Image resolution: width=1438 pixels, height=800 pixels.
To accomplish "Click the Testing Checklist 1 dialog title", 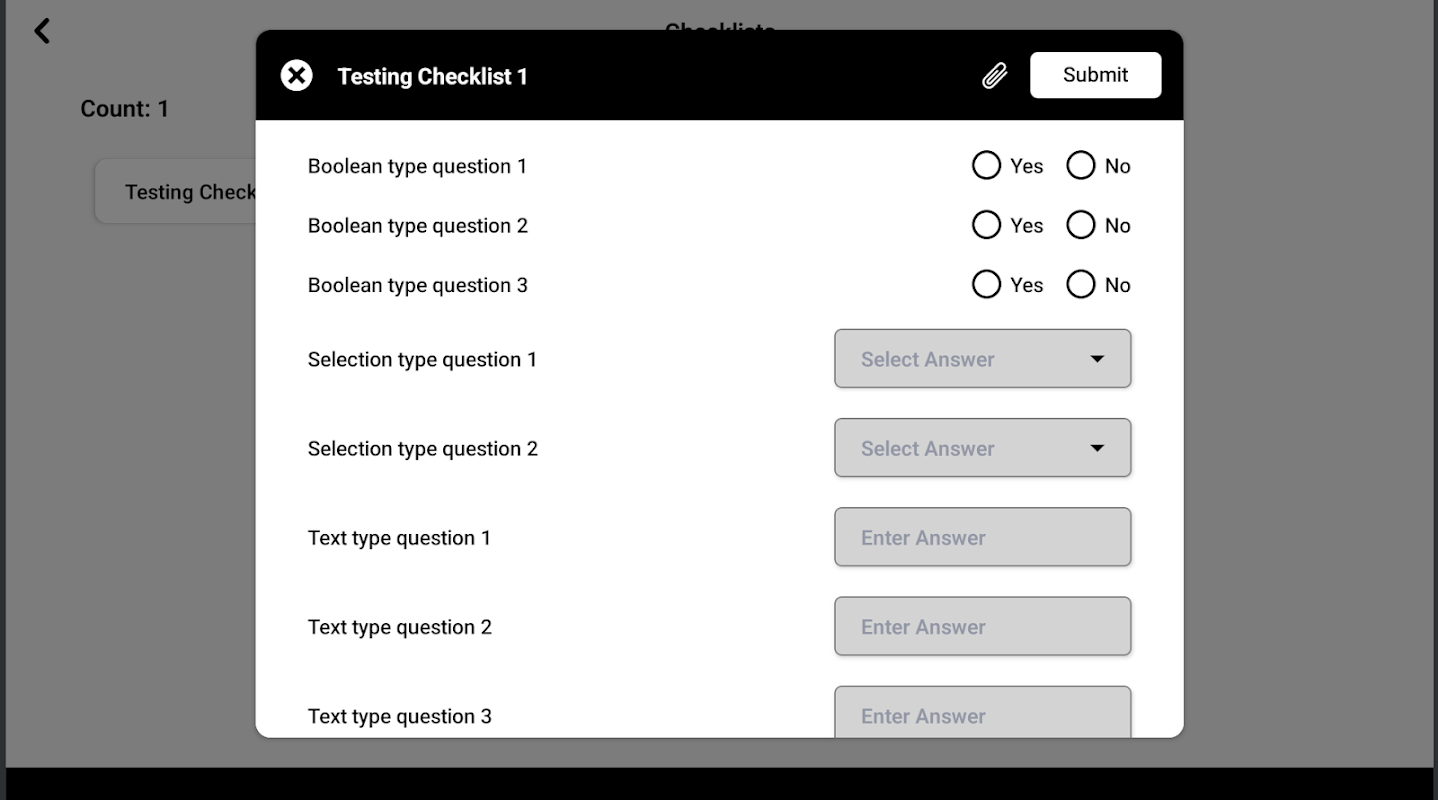I will click(x=432, y=77).
